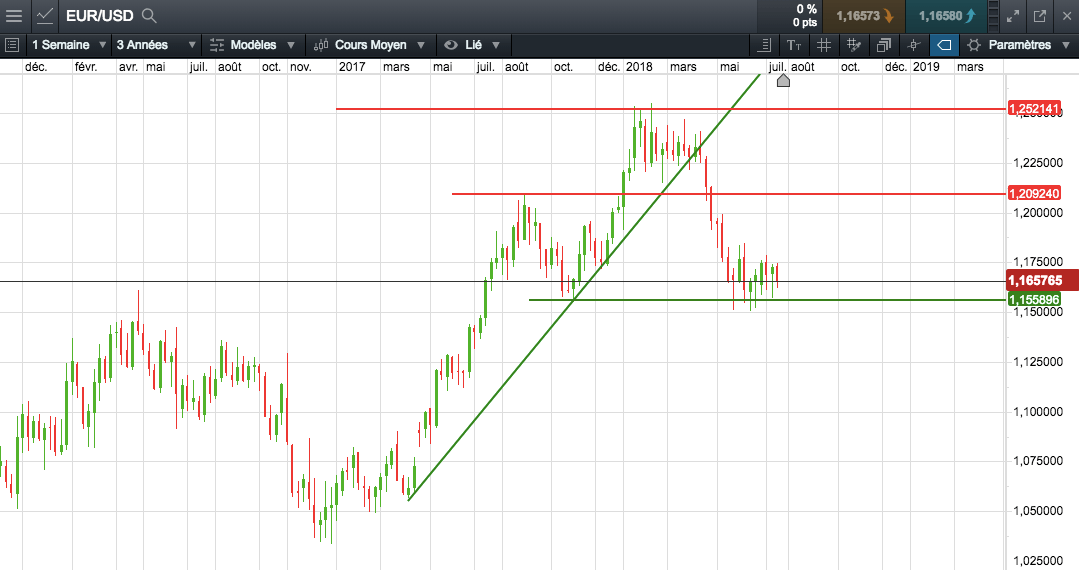
Task: Click the 1,050000 price axis label
Action: tap(1038, 511)
